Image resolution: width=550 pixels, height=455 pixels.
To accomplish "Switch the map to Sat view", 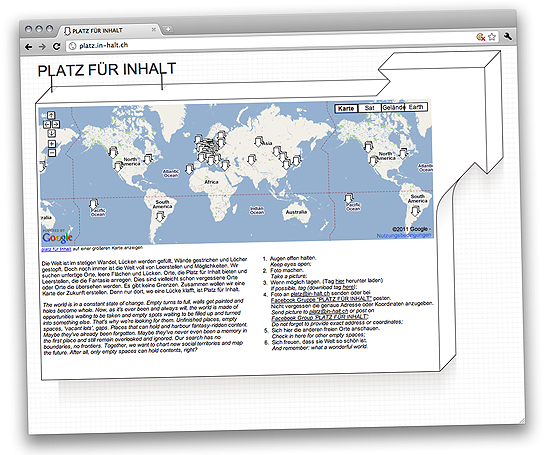I will [369, 108].
